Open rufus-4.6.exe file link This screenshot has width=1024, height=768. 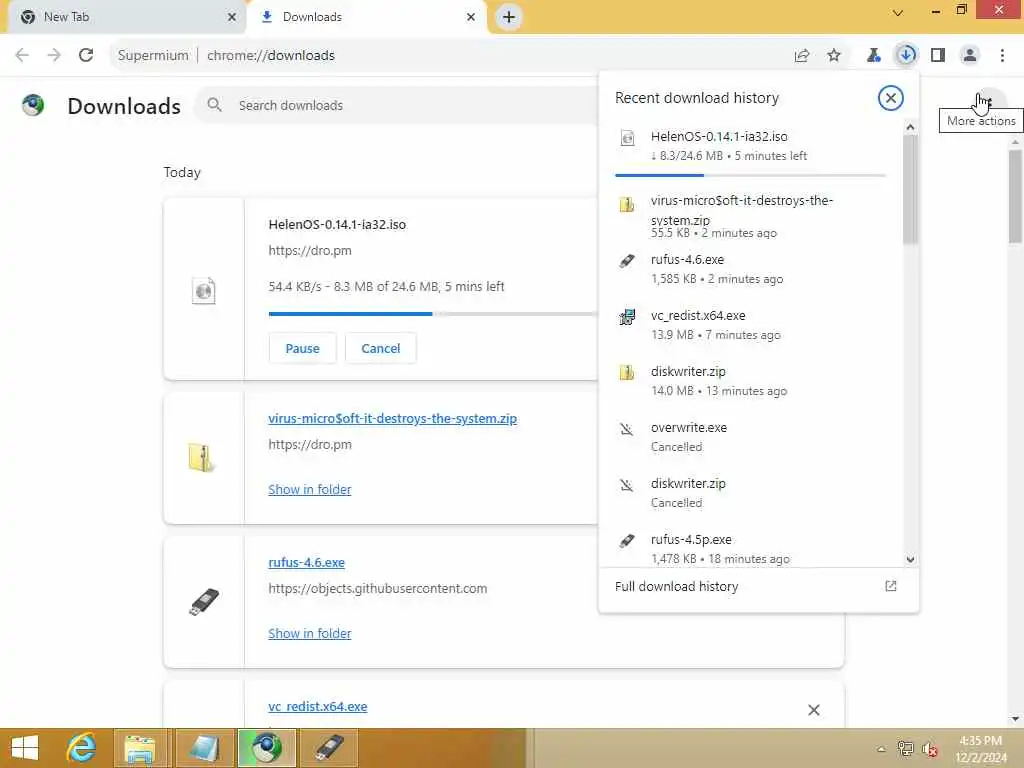click(x=306, y=562)
